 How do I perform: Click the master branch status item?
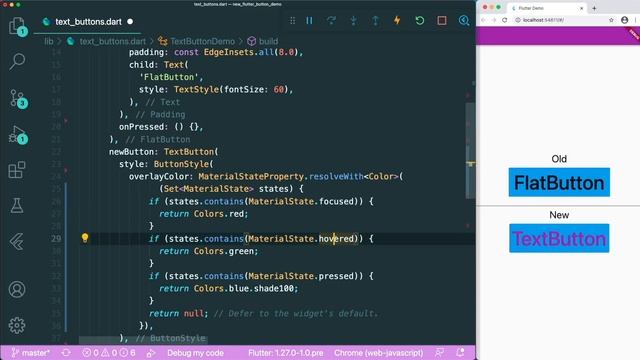(31, 353)
